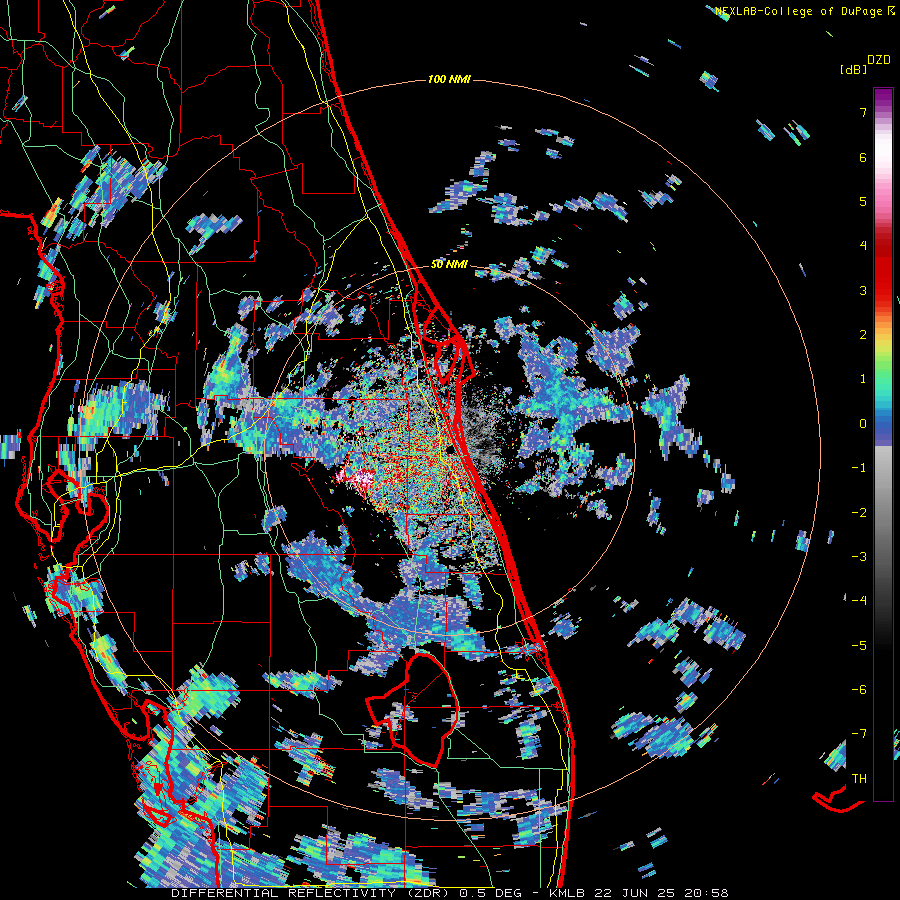
Task: Click the -6 value on color scale
Action: click(x=859, y=690)
